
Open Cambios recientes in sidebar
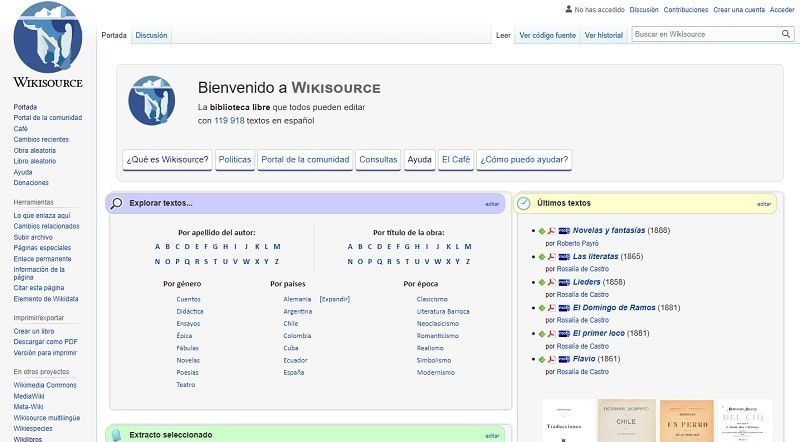(41, 139)
